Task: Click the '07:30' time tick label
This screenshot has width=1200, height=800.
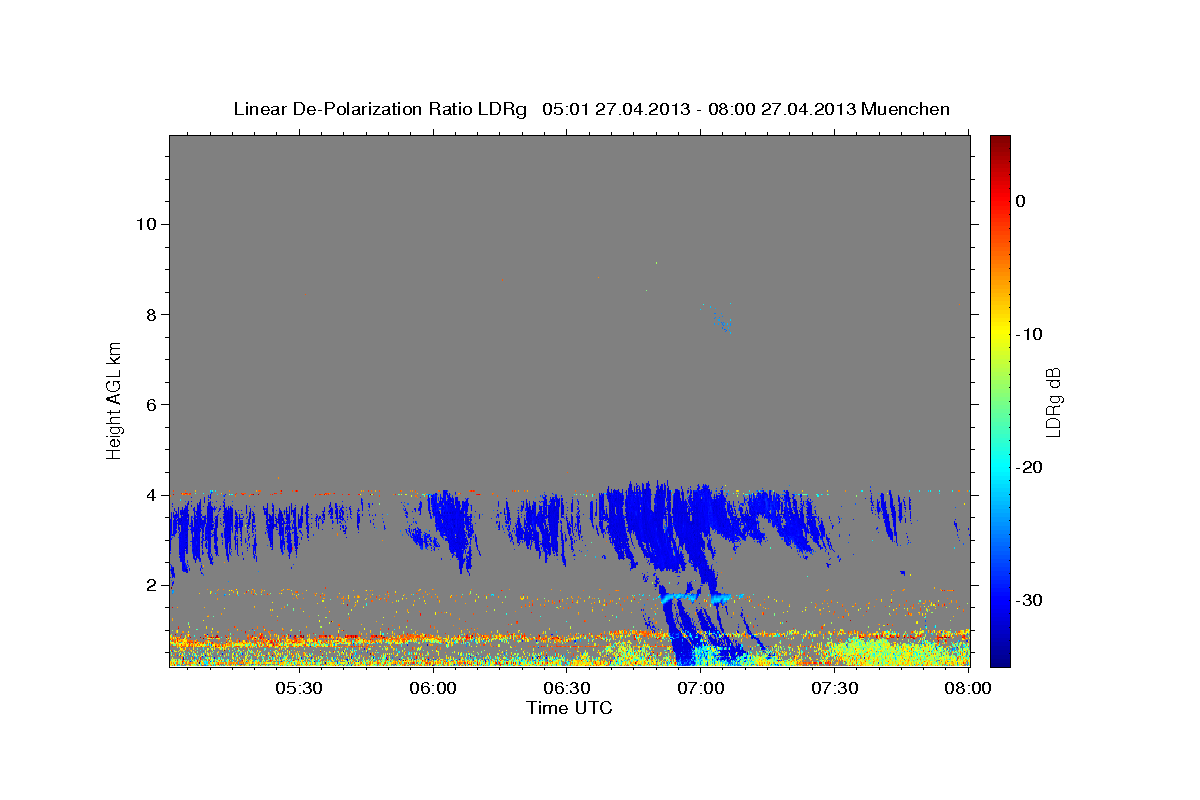Action: pyautogui.click(x=834, y=689)
